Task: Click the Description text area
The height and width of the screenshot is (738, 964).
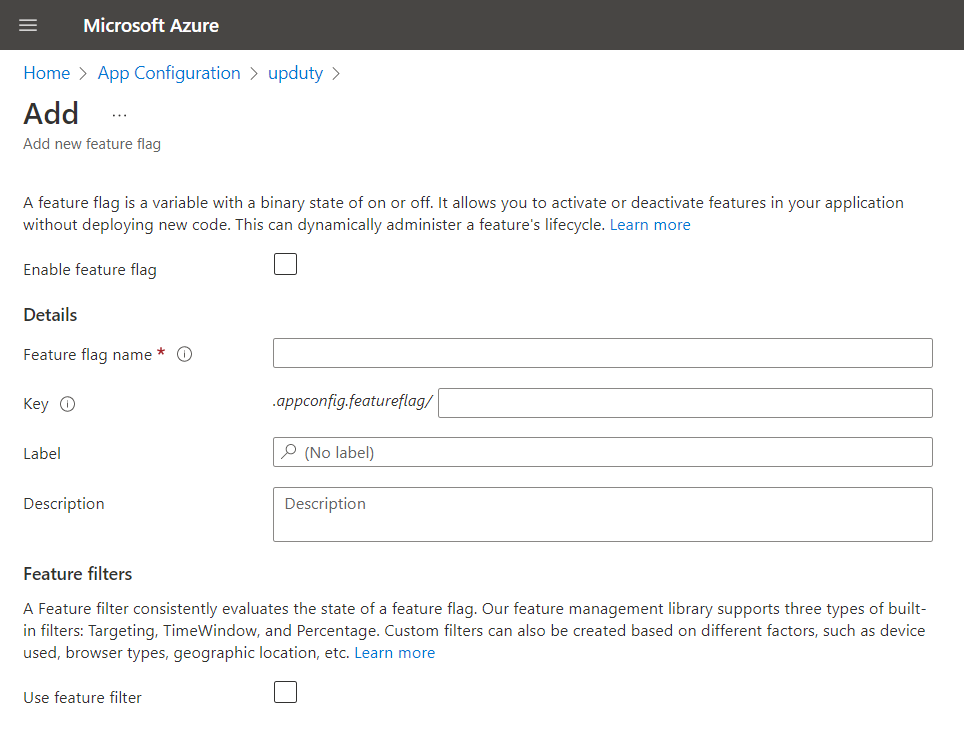Action: [602, 514]
